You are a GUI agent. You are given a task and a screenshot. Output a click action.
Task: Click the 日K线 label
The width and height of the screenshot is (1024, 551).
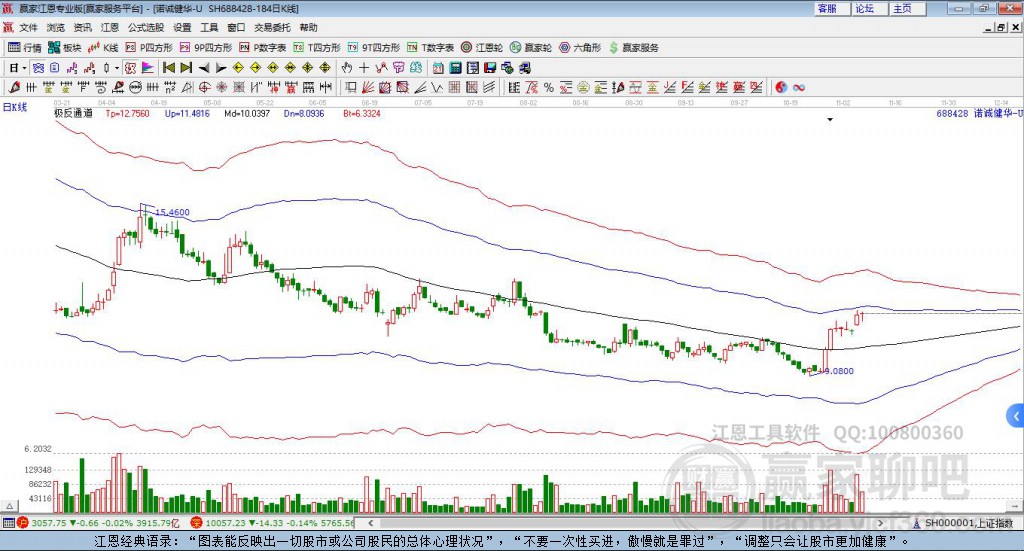[x=15, y=107]
